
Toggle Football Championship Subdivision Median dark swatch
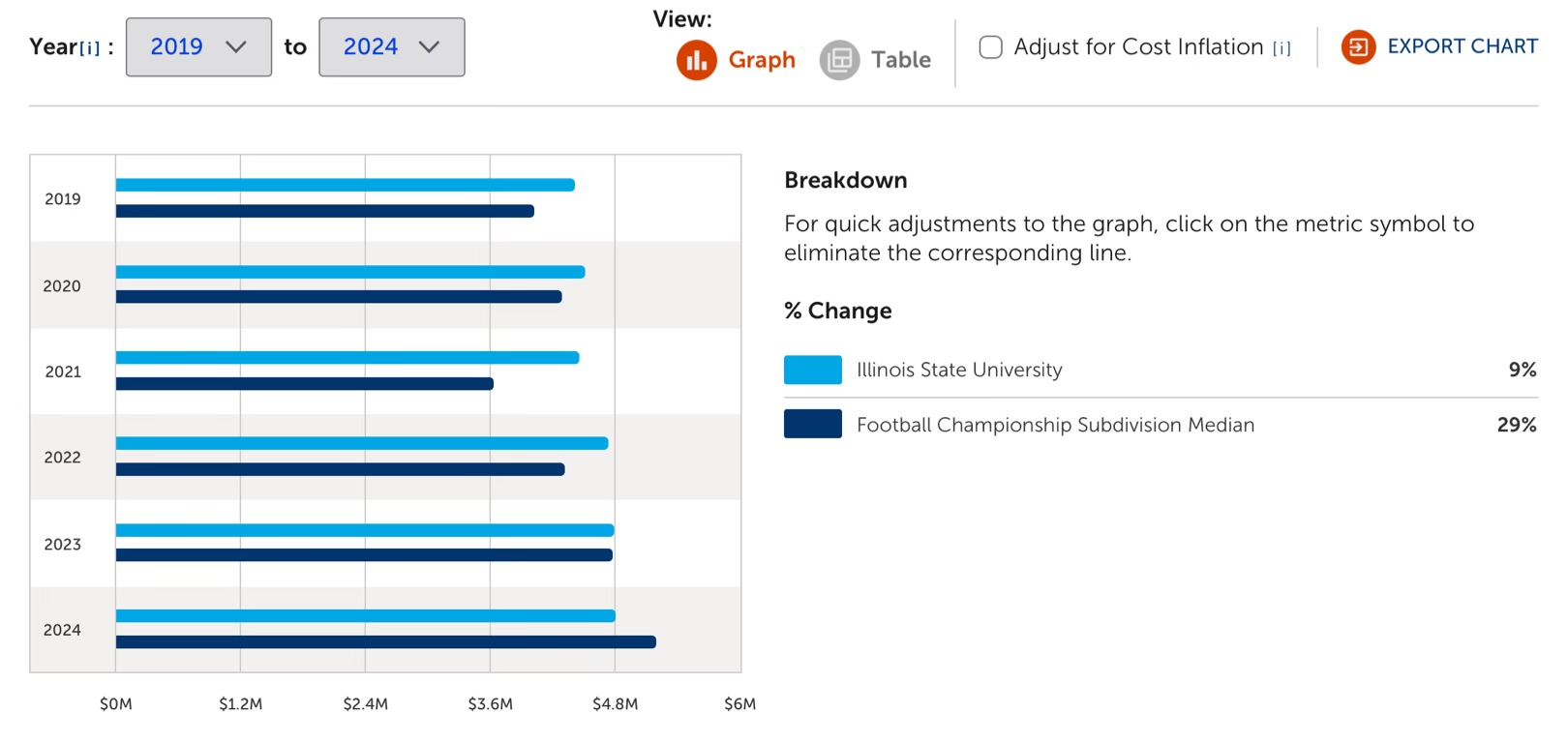click(812, 425)
